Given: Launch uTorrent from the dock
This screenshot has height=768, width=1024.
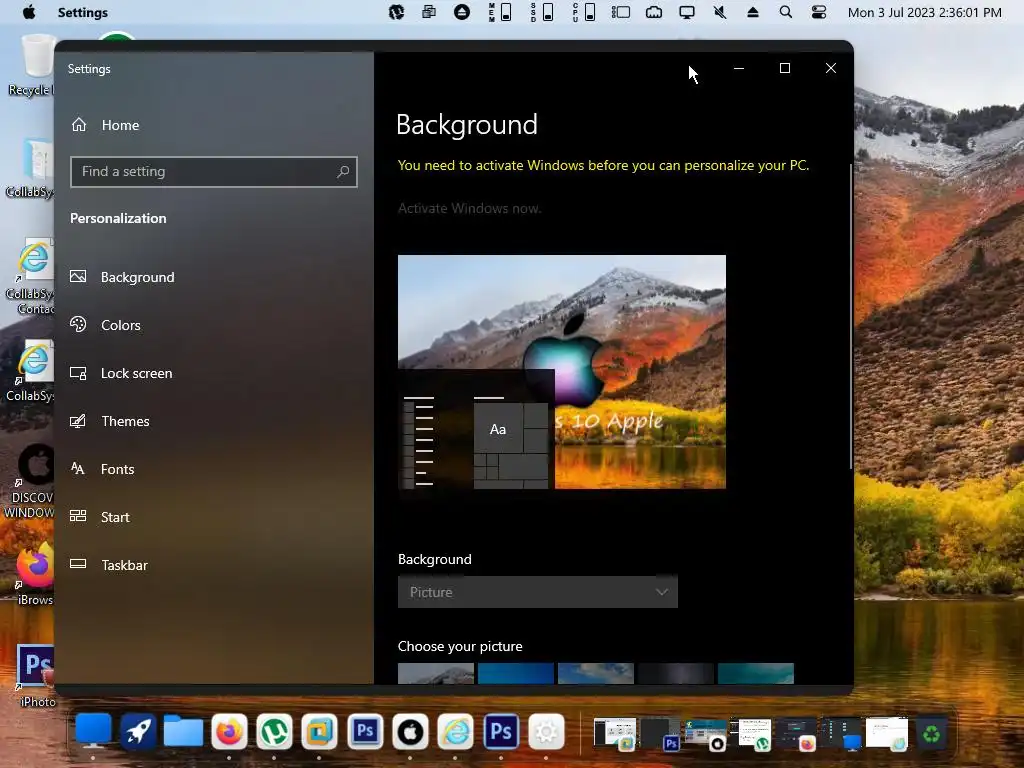Looking at the screenshot, I should pyautogui.click(x=274, y=731).
